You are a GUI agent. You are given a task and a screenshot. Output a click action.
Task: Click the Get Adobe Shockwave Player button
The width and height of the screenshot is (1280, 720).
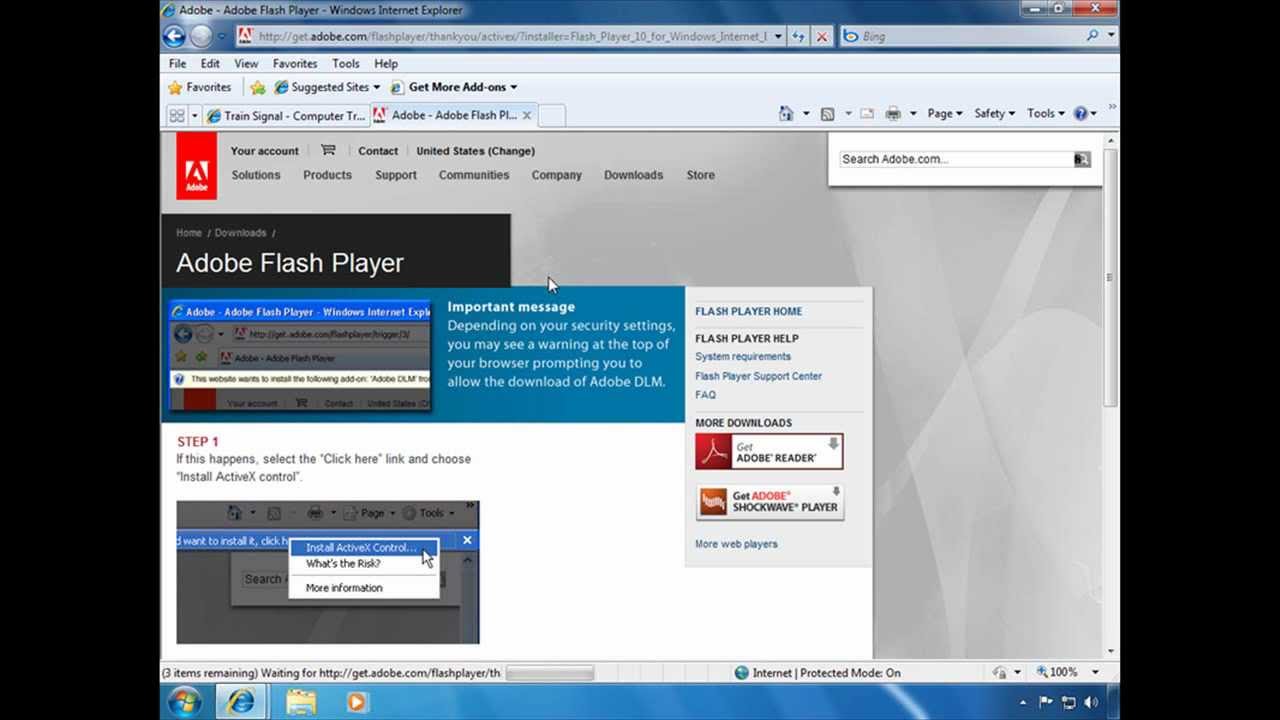click(x=769, y=502)
